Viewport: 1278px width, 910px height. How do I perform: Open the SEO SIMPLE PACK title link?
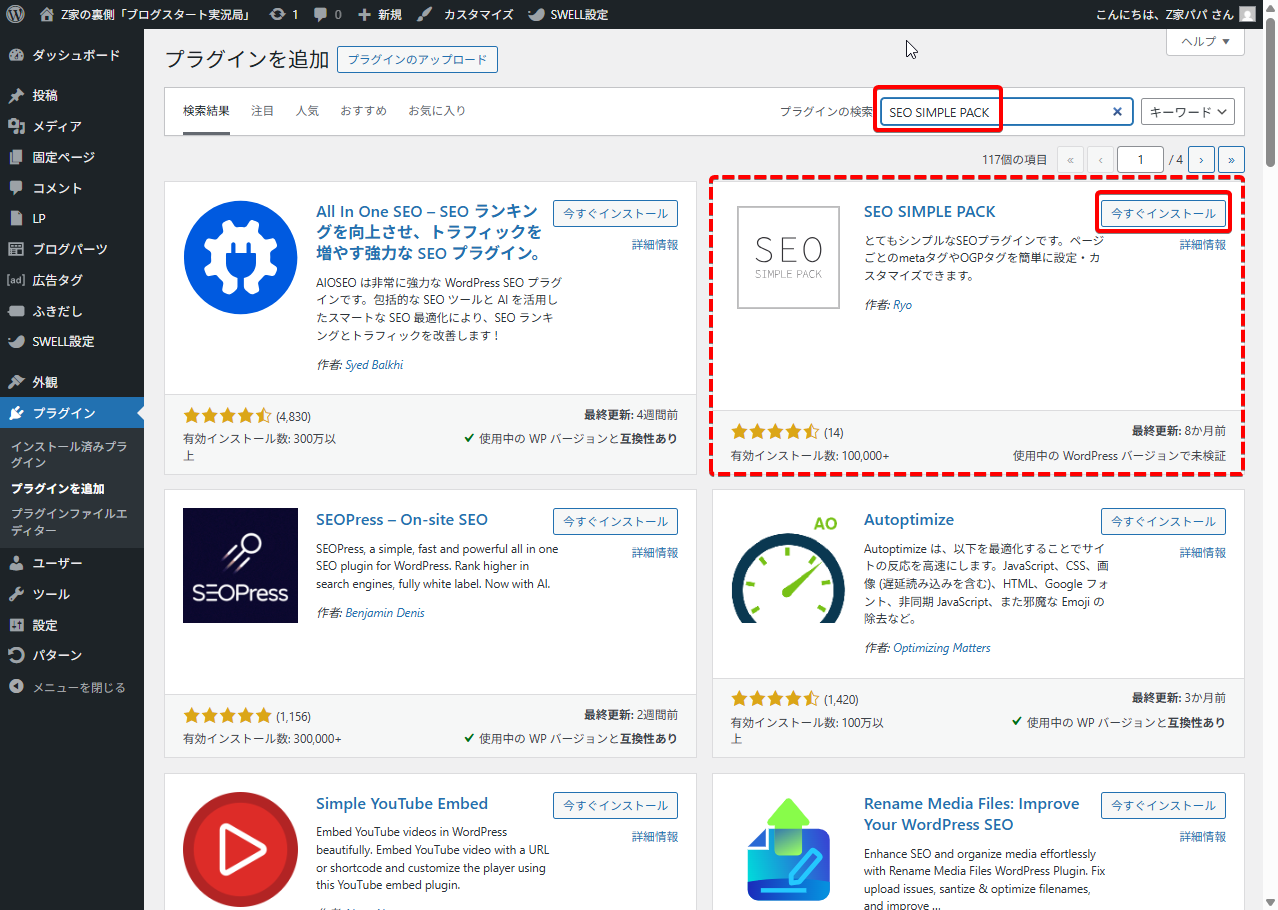tap(930, 212)
